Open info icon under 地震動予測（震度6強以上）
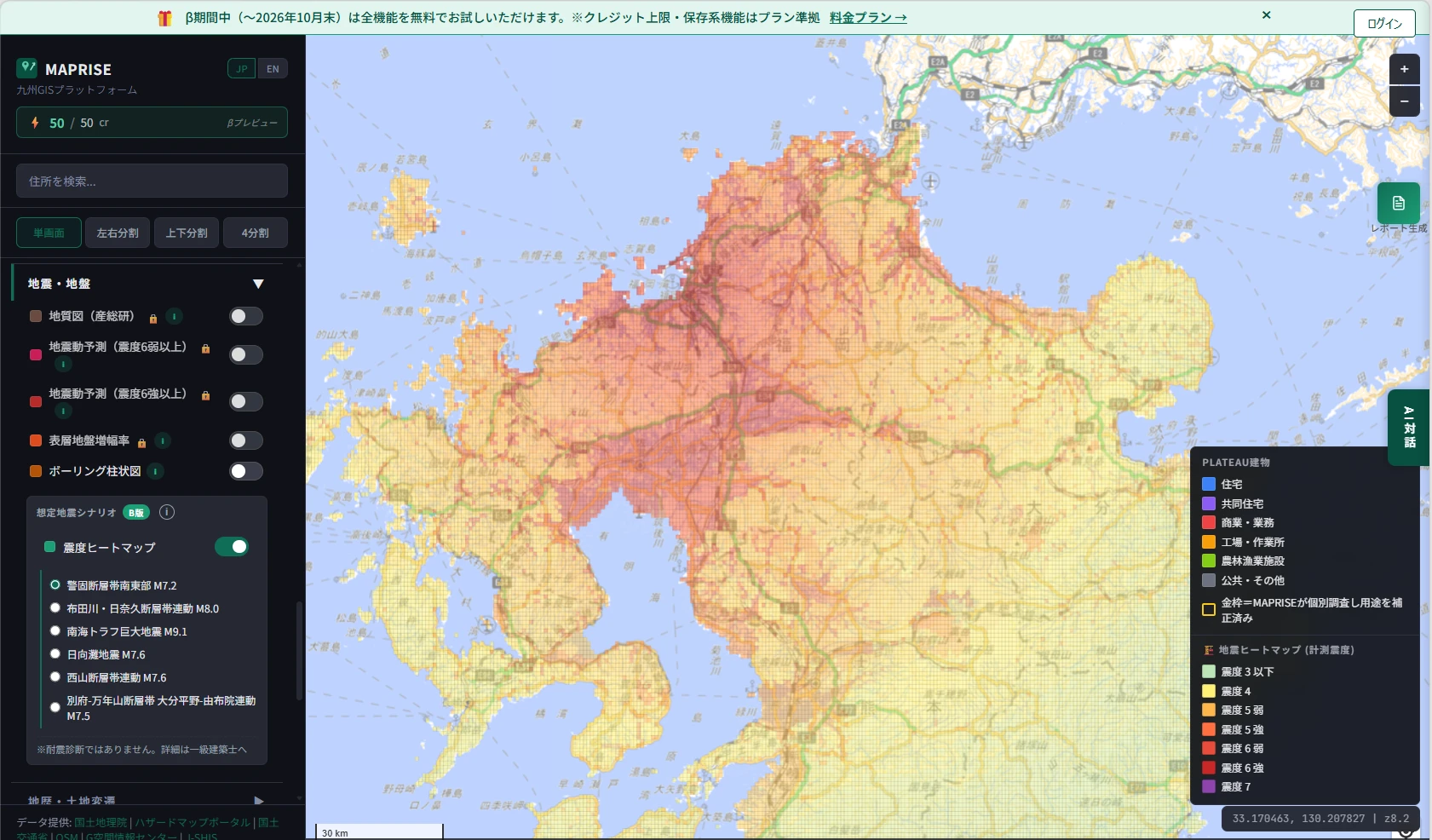Viewport: 1432px width, 840px height. tap(63, 411)
